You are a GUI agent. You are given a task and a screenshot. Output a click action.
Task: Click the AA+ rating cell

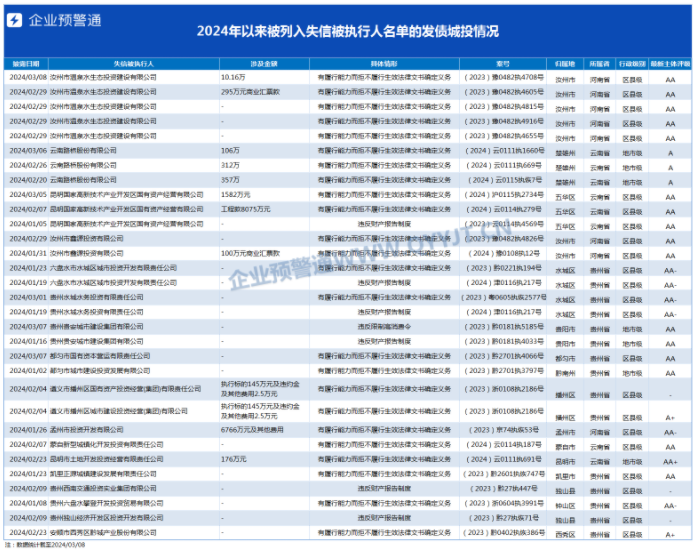point(670,462)
